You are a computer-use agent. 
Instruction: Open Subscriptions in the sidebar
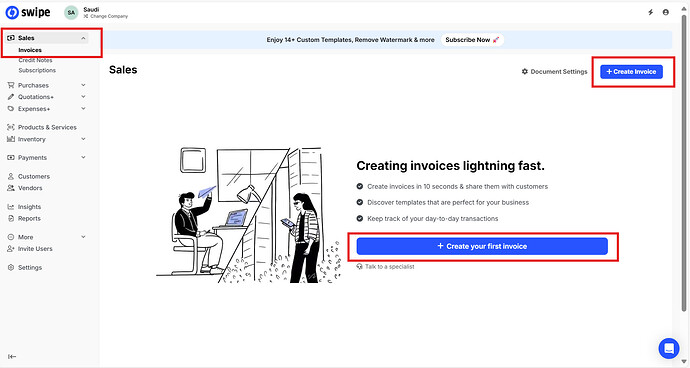[x=37, y=70]
